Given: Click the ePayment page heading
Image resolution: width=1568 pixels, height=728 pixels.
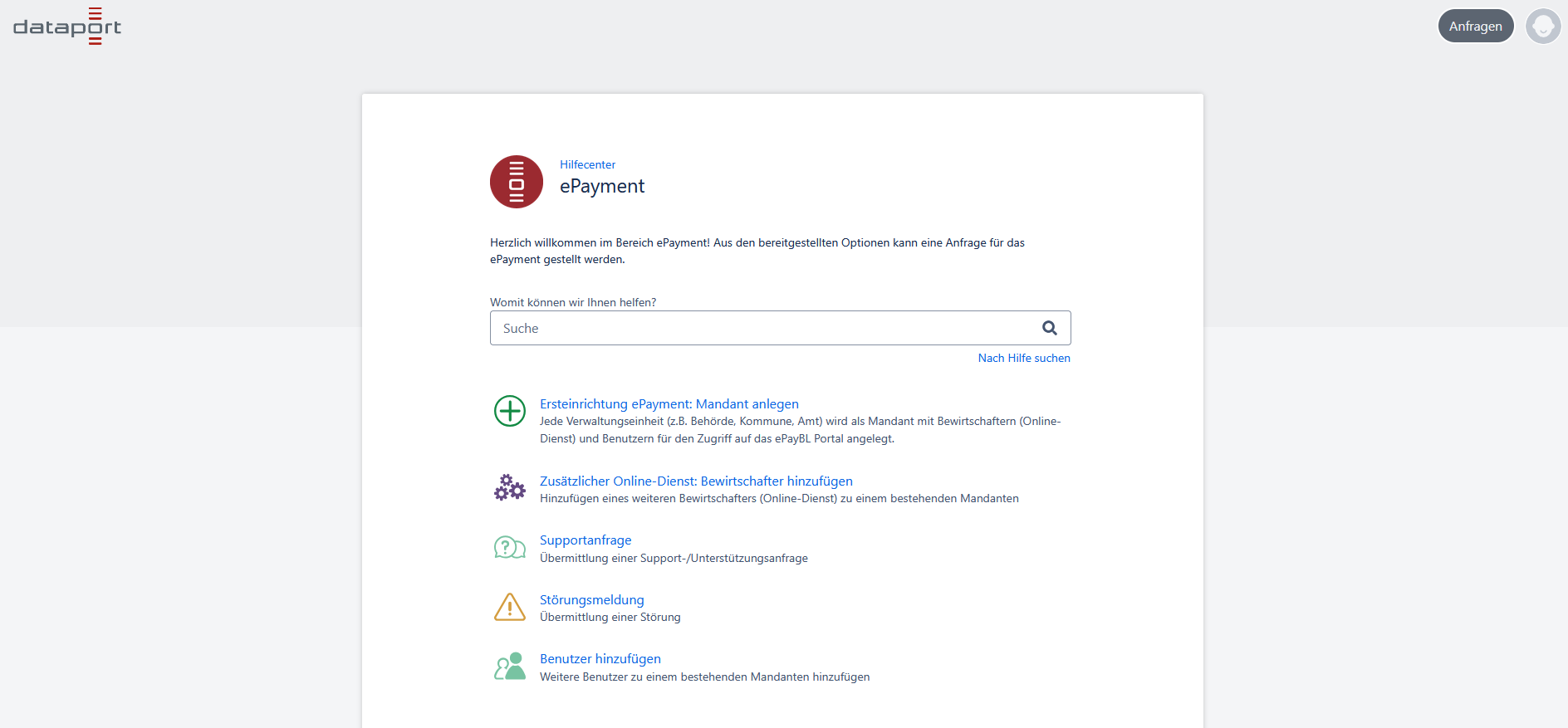Looking at the screenshot, I should click(x=602, y=186).
